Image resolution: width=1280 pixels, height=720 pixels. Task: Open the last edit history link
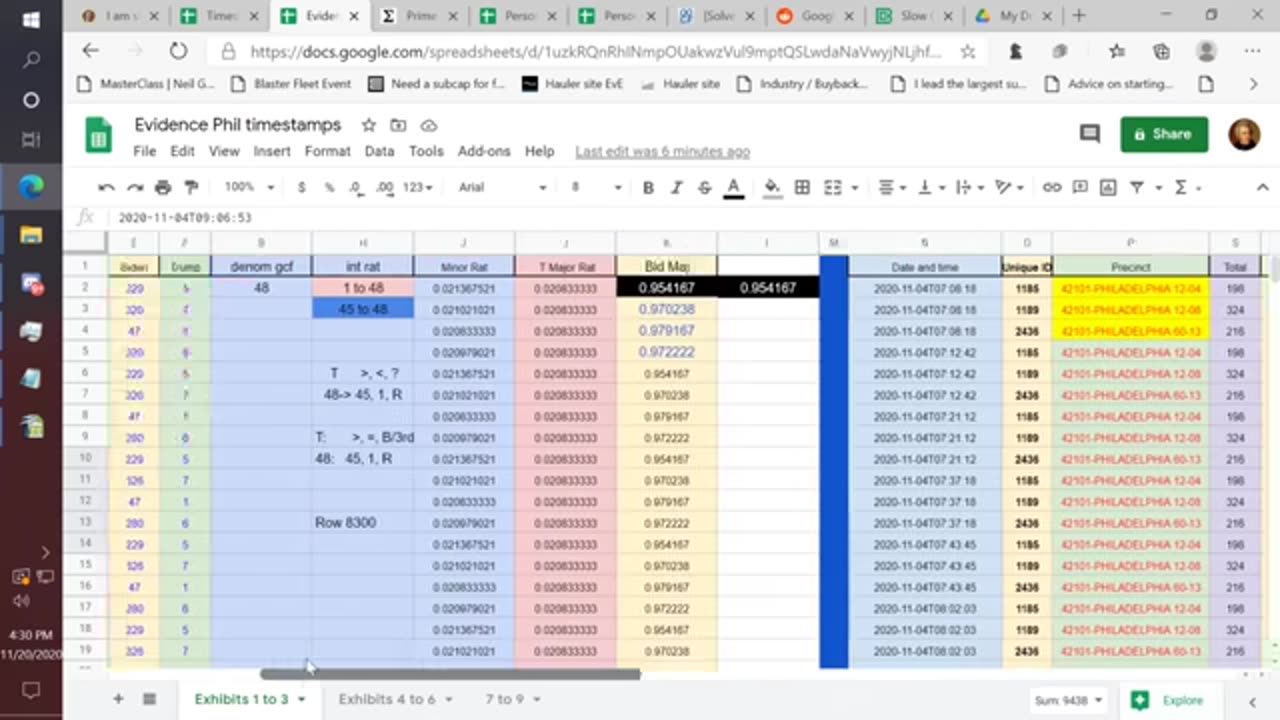(662, 151)
